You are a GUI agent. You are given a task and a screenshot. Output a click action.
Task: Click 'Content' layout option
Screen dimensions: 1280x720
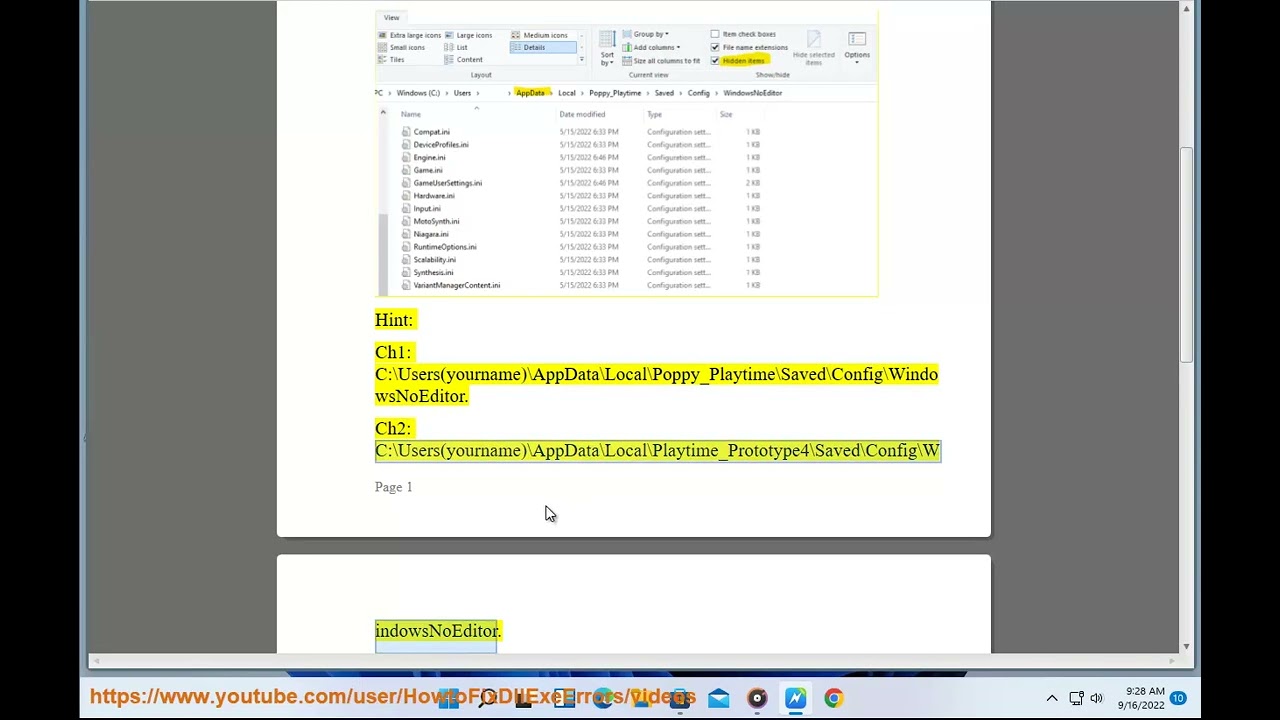tap(464, 59)
